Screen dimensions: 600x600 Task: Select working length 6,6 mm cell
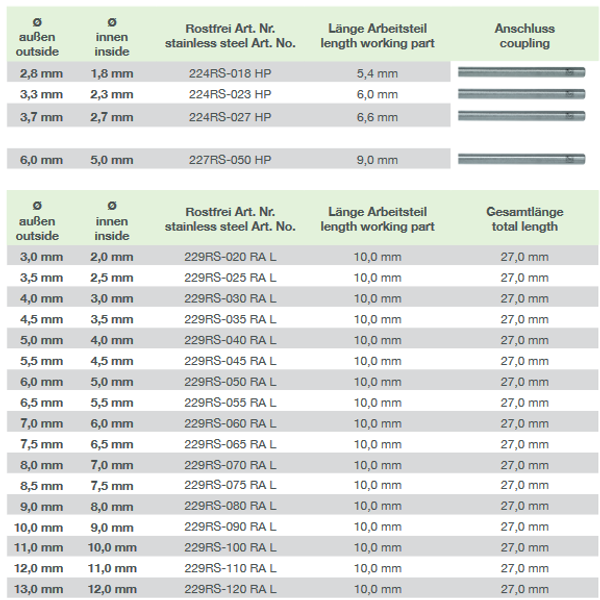tap(377, 117)
